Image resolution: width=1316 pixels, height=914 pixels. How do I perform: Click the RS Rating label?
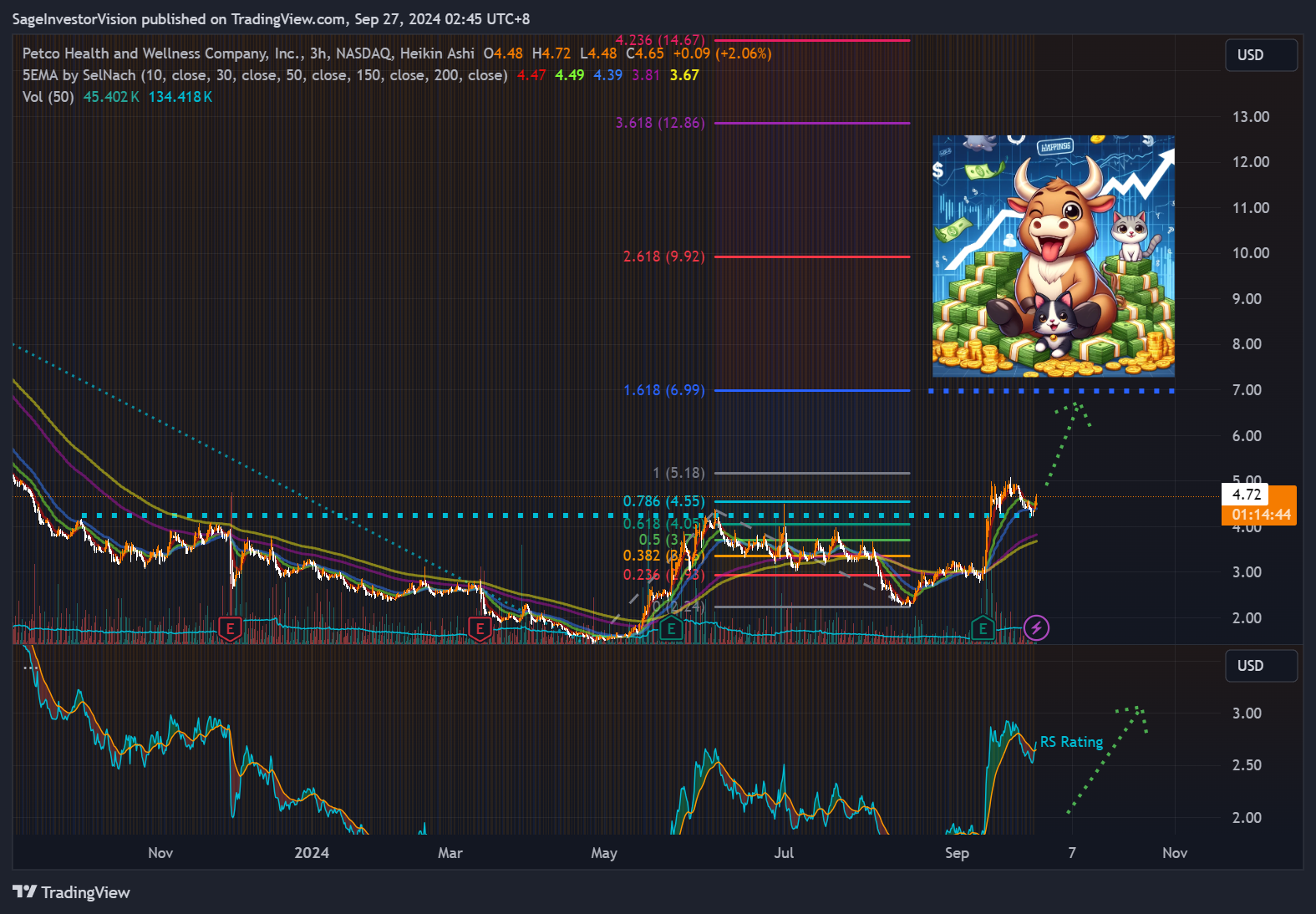(x=1071, y=742)
